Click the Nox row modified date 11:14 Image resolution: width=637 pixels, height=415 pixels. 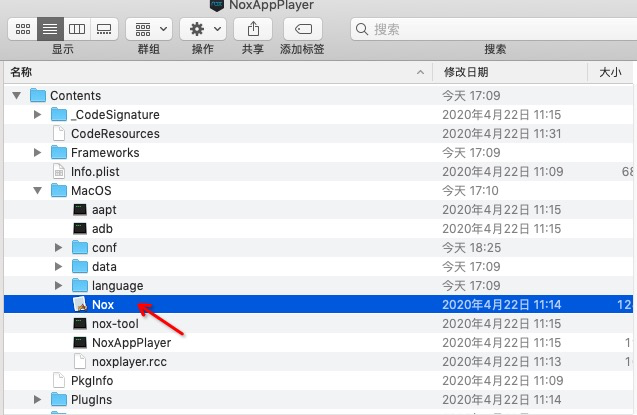coord(502,305)
